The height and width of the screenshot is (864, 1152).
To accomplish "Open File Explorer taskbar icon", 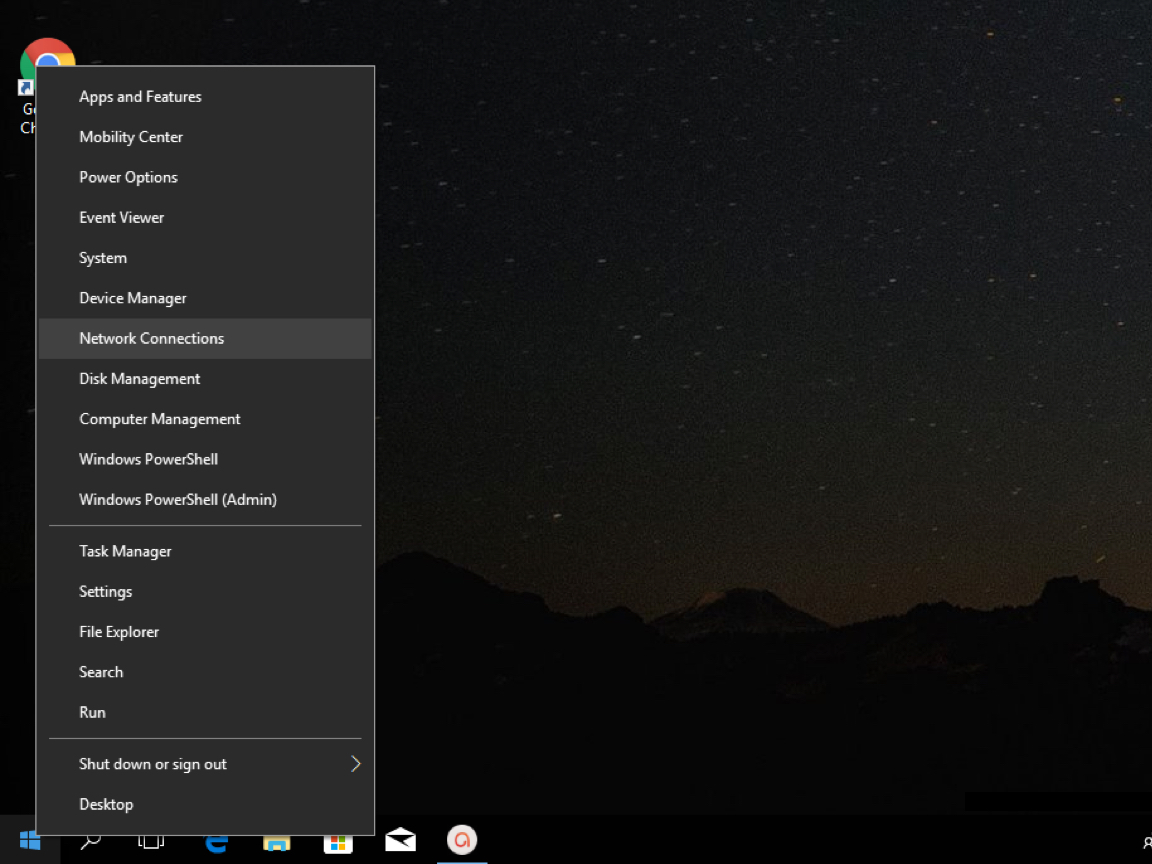I will [x=277, y=842].
